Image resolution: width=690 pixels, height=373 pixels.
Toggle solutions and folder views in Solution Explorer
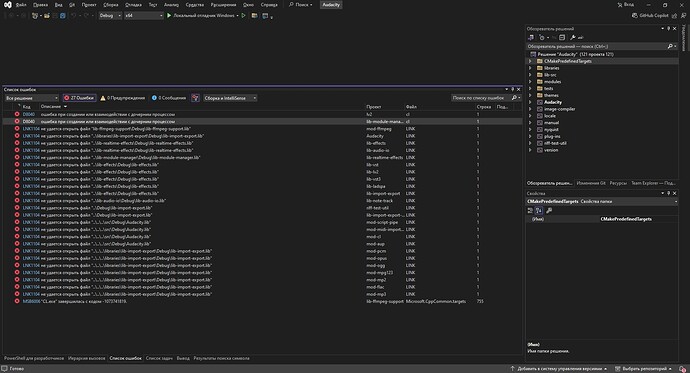coord(531,37)
